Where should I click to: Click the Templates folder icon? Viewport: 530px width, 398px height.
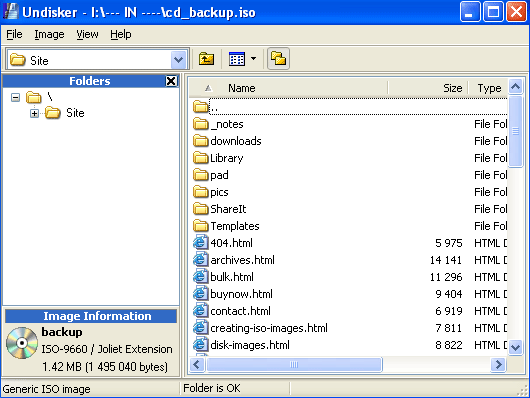coord(200,226)
